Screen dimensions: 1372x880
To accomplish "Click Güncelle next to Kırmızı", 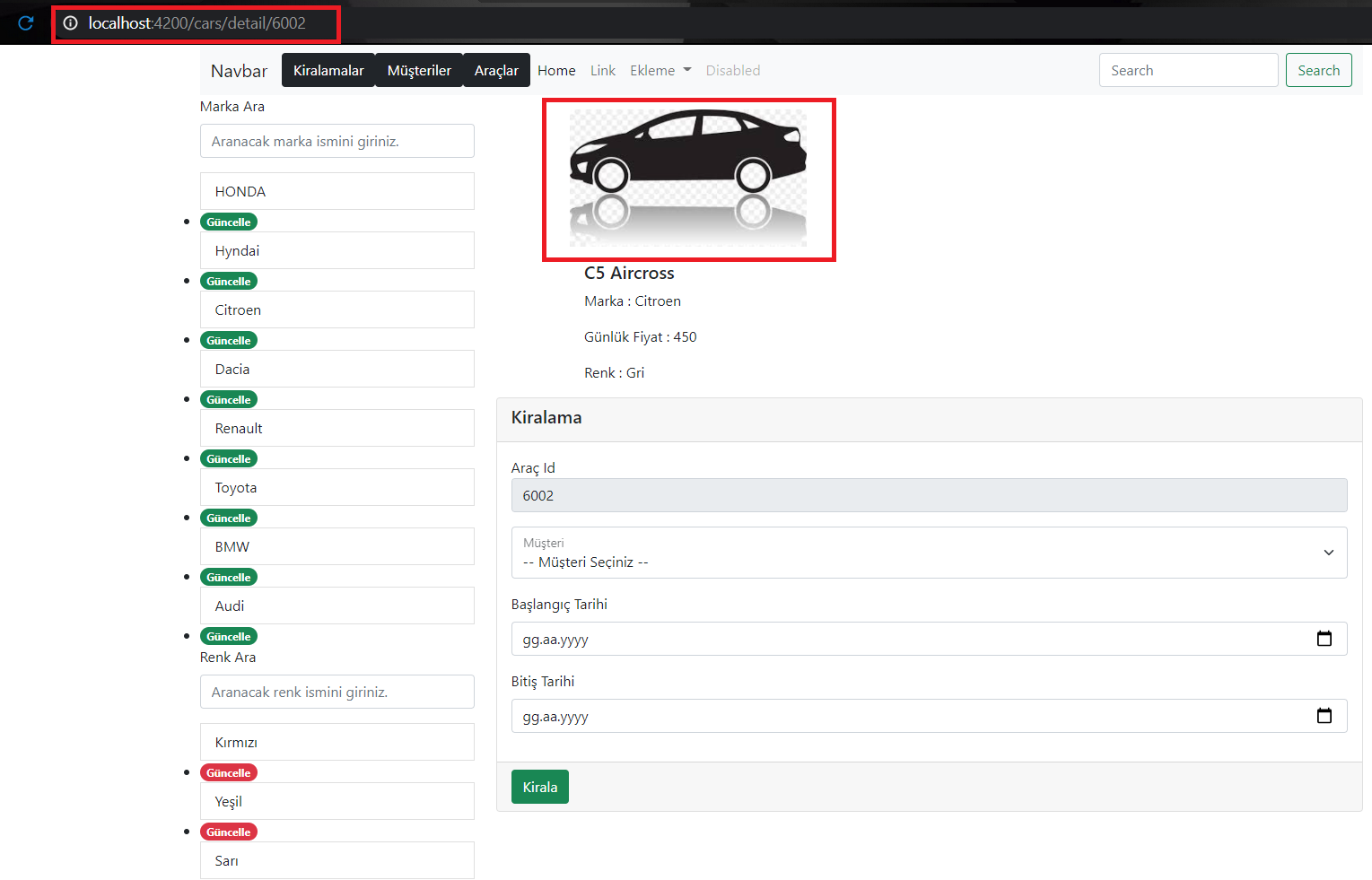I will 229,772.
